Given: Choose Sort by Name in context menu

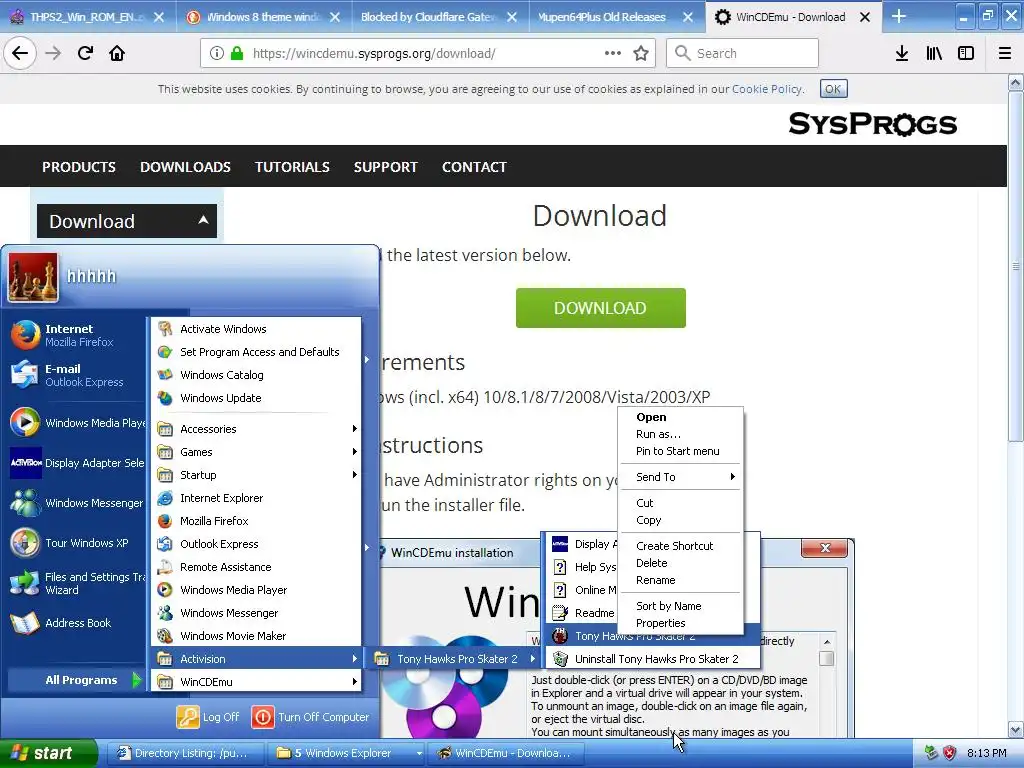Looking at the screenshot, I should (680, 605).
